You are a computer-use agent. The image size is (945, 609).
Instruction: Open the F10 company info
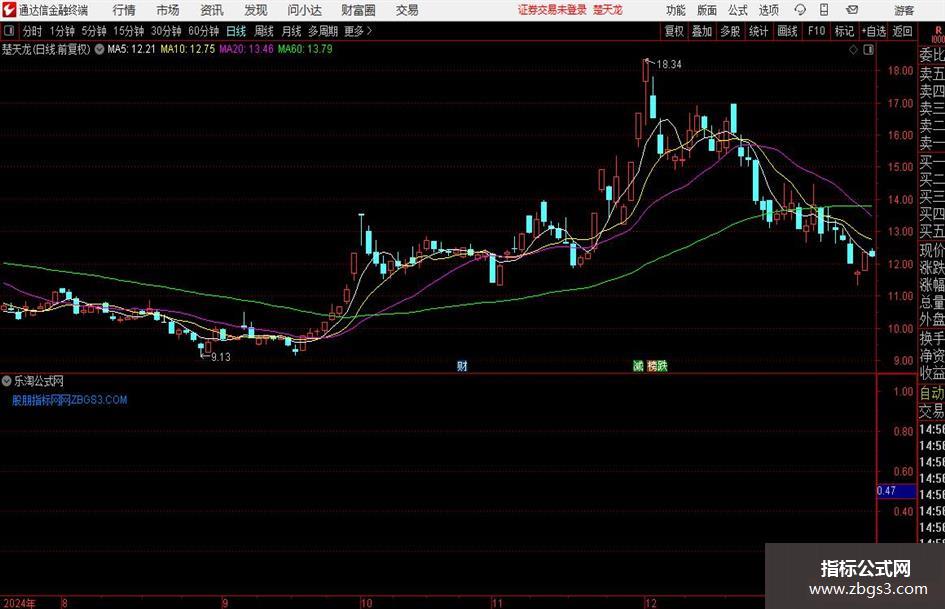(816, 31)
